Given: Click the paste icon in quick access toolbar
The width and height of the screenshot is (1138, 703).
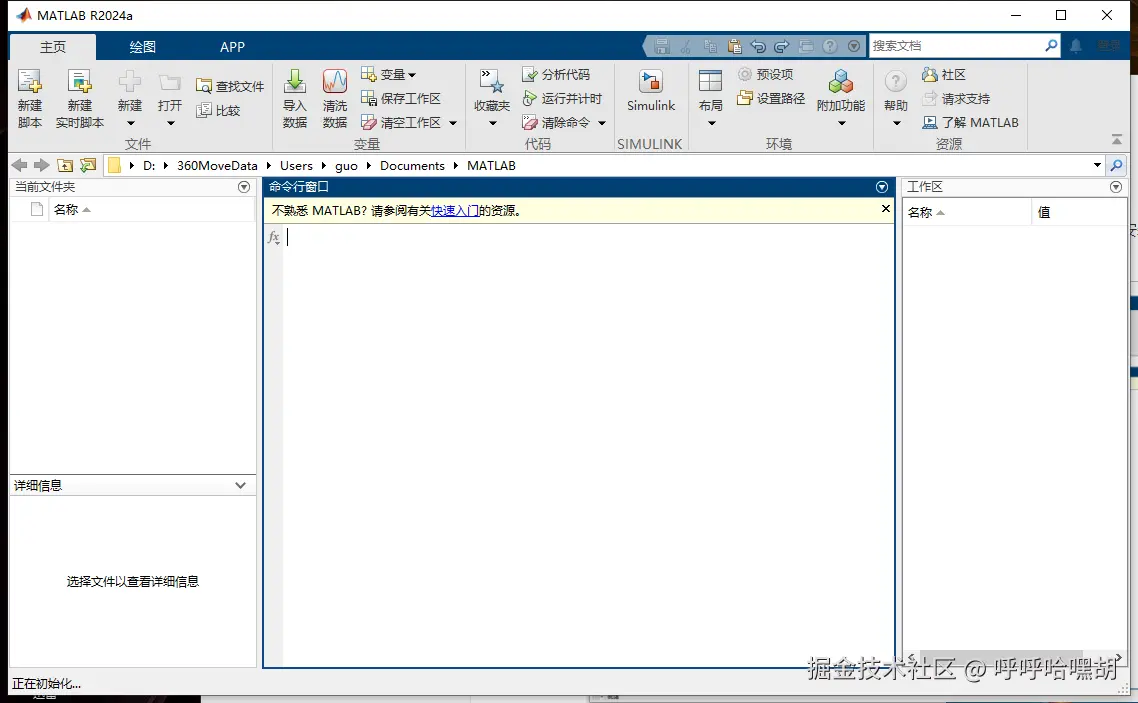Looking at the screenshot, I should pyautogui.click(x=734, y=46).
